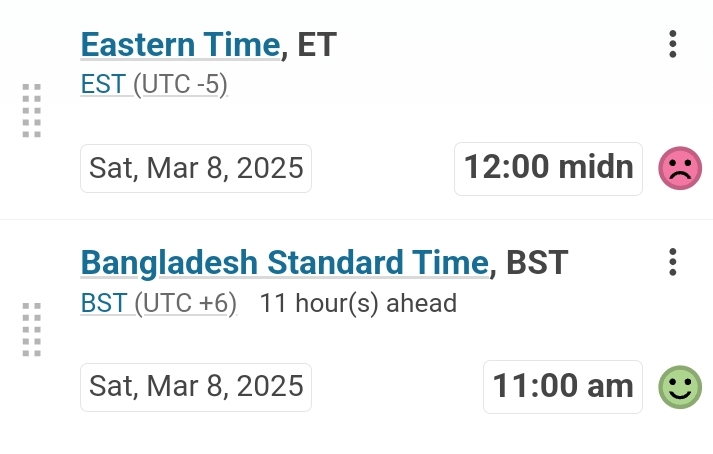Open the Bangladesh Standard Time options menu
The image size is (713, 454).
coord(673,262)
